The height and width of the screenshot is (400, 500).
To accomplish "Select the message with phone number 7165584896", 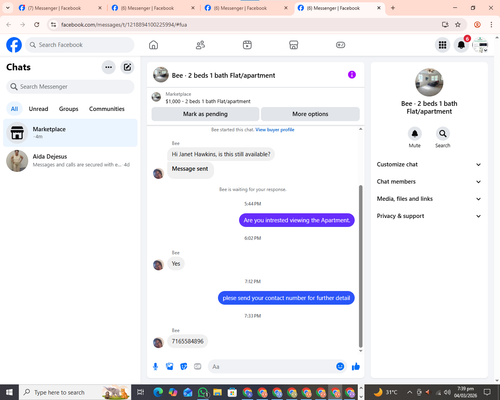I will click(188, 341).
